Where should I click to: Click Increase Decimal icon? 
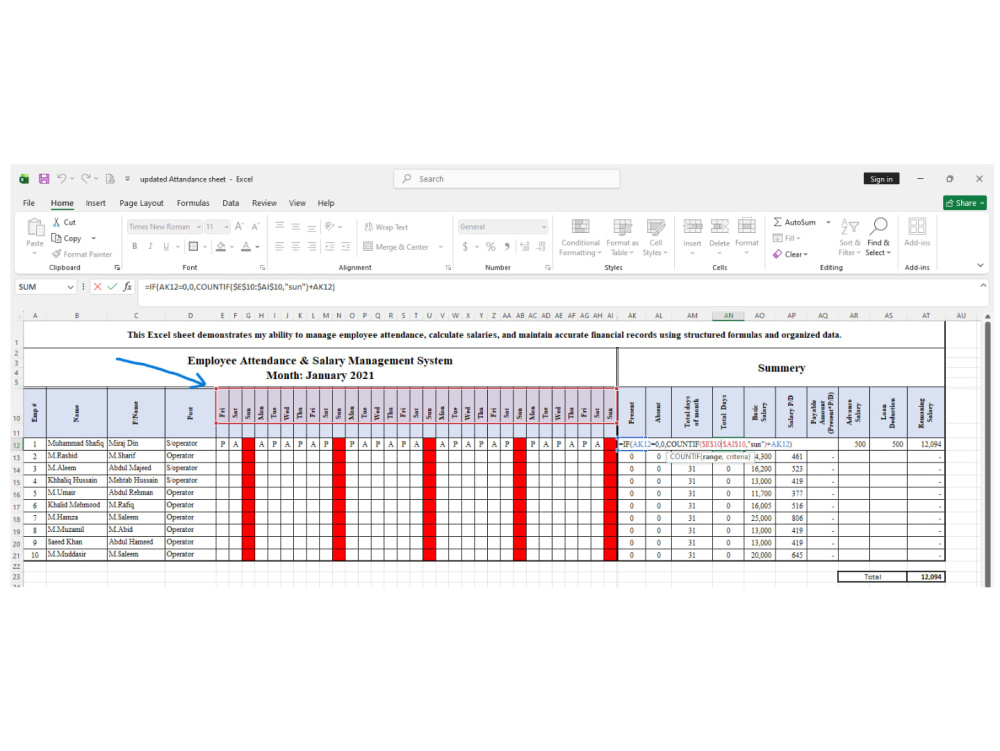(x=524, y=246)
